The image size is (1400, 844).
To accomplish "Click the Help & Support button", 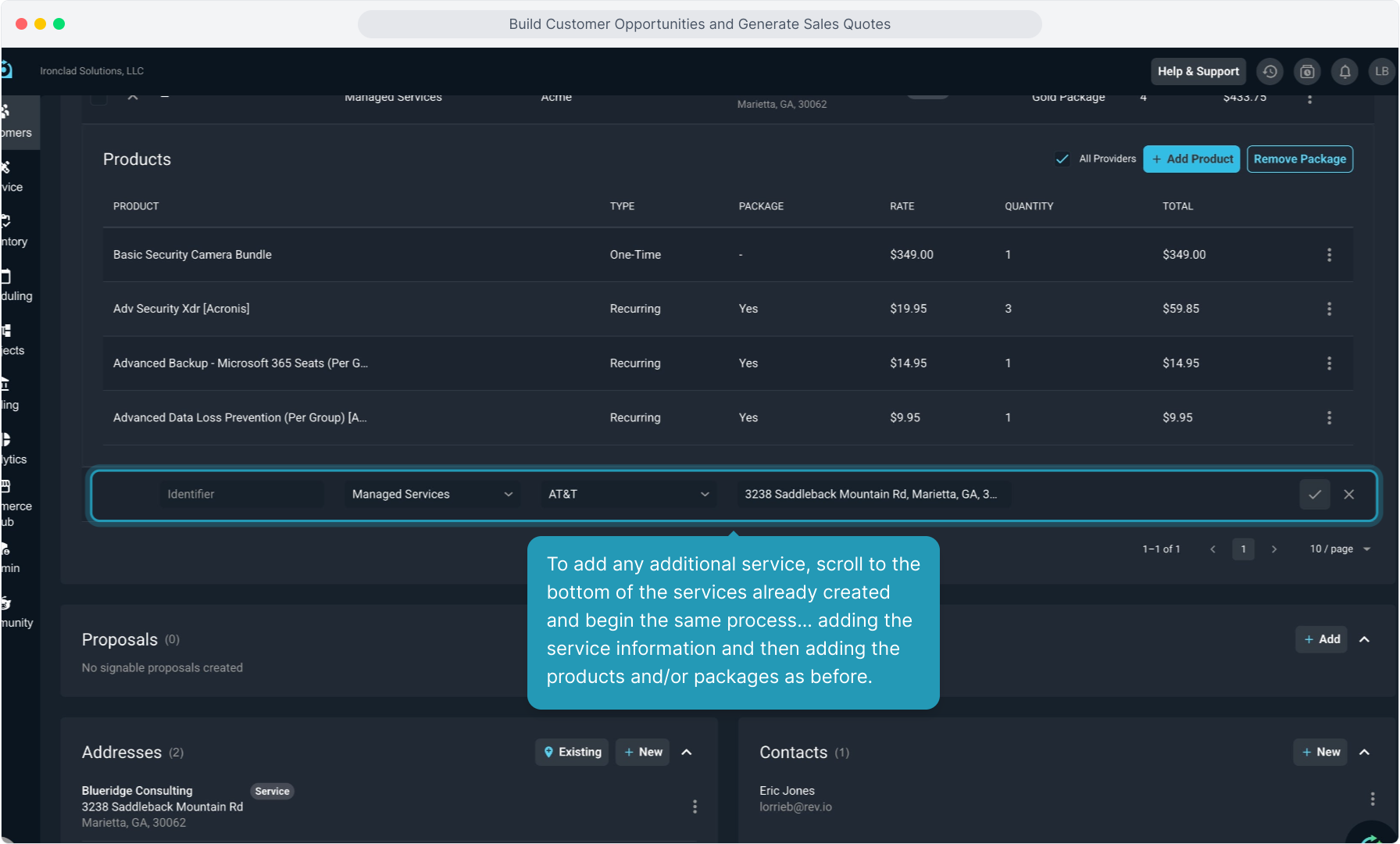I will tap(1198, 72).
